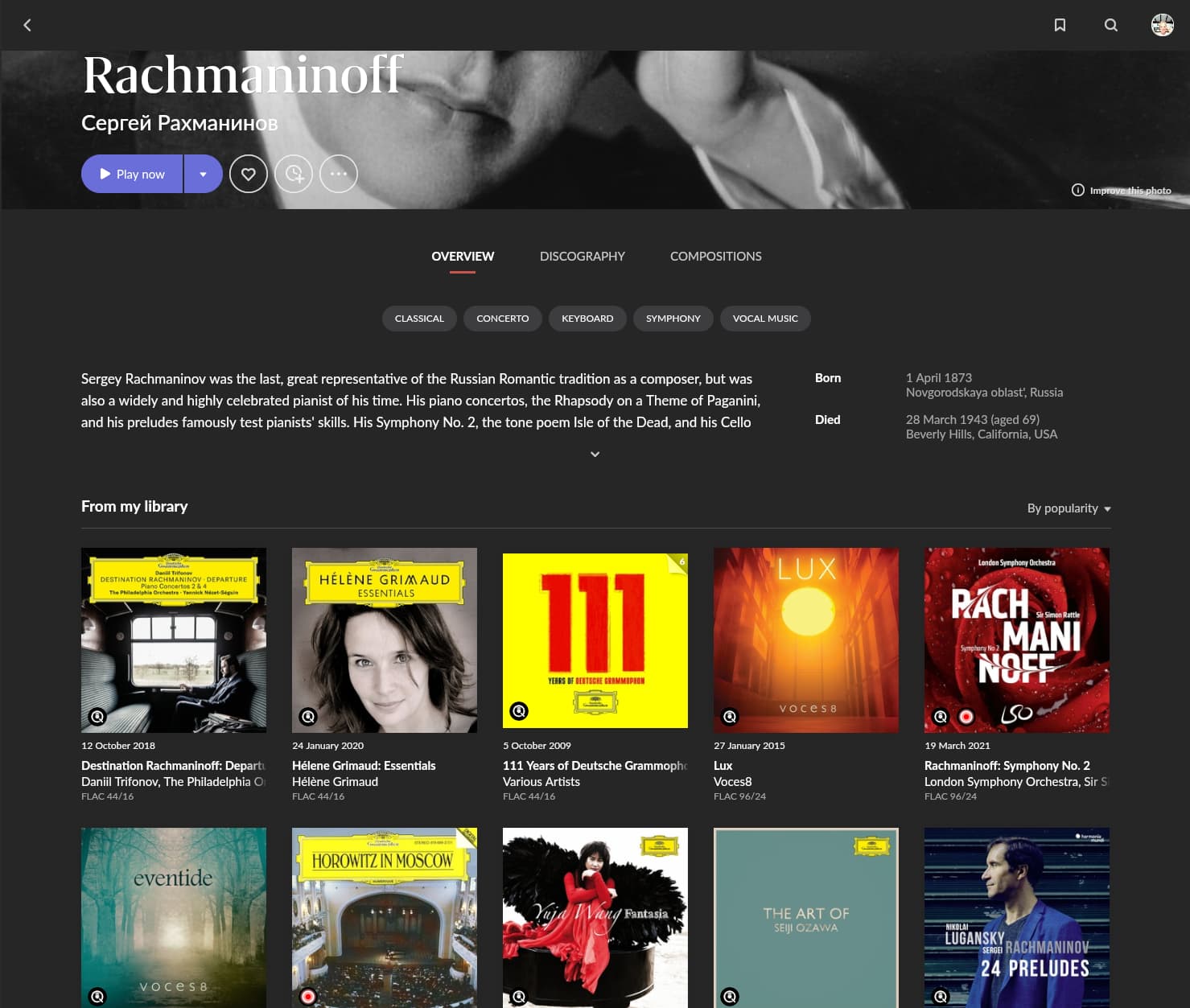Click Qobuz badge on Lux cover
This screenshot has height=1008, width=1190.
tap(730, 716)
